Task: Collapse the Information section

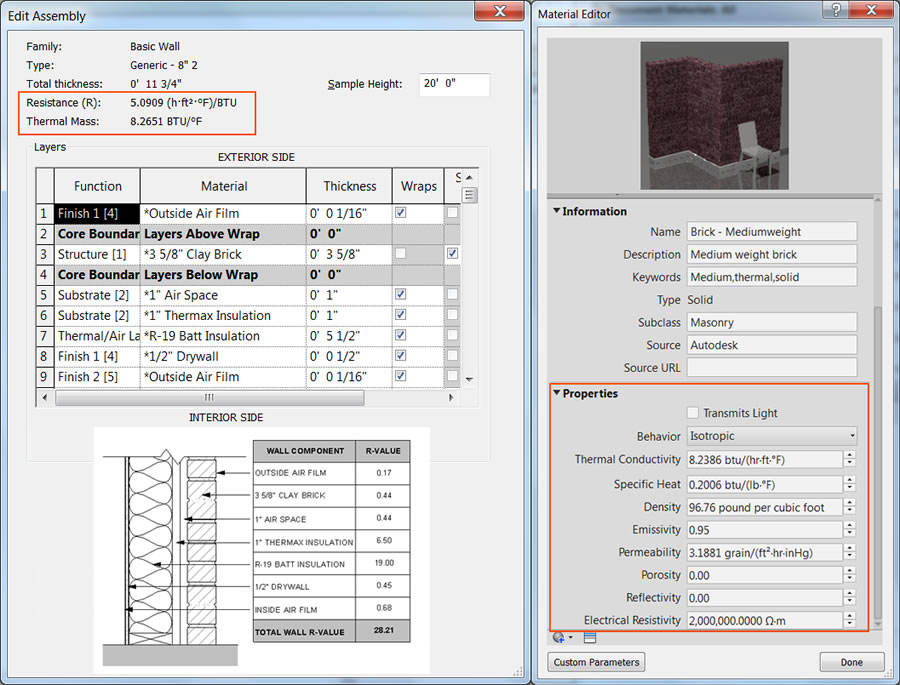Action: coord(556,211)
